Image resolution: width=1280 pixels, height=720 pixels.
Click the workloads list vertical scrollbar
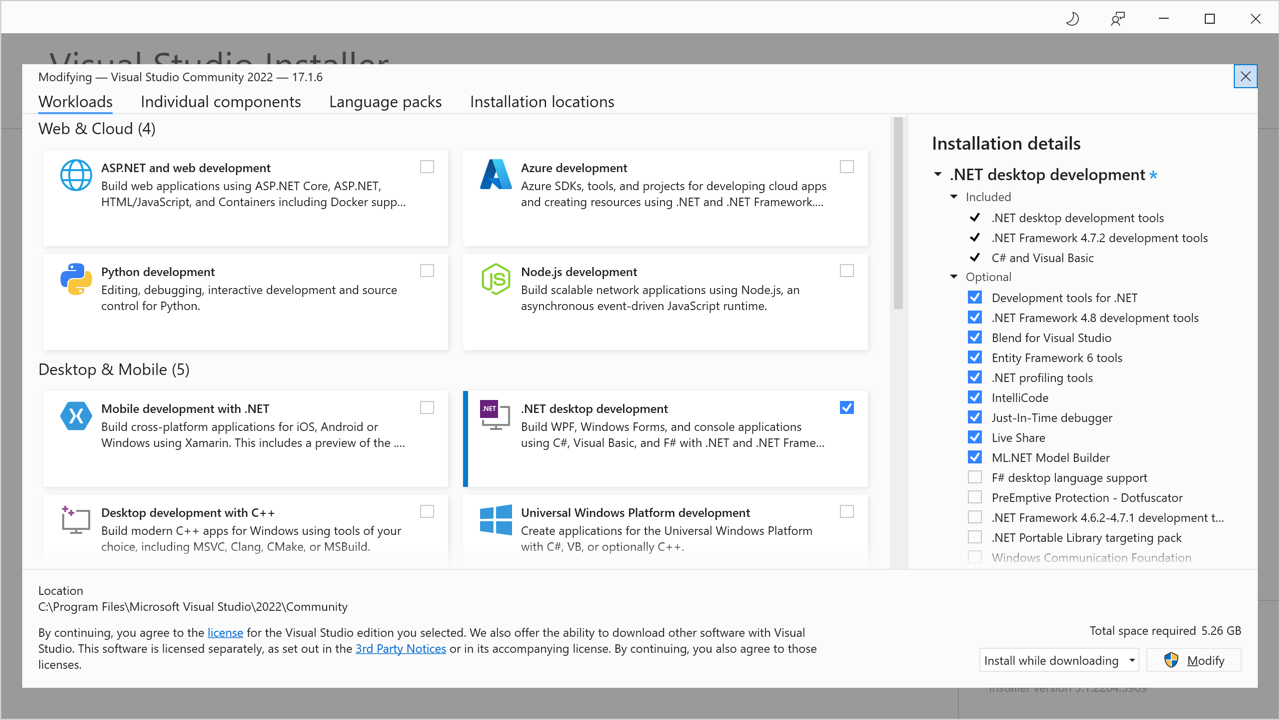(x=898, y=214)
